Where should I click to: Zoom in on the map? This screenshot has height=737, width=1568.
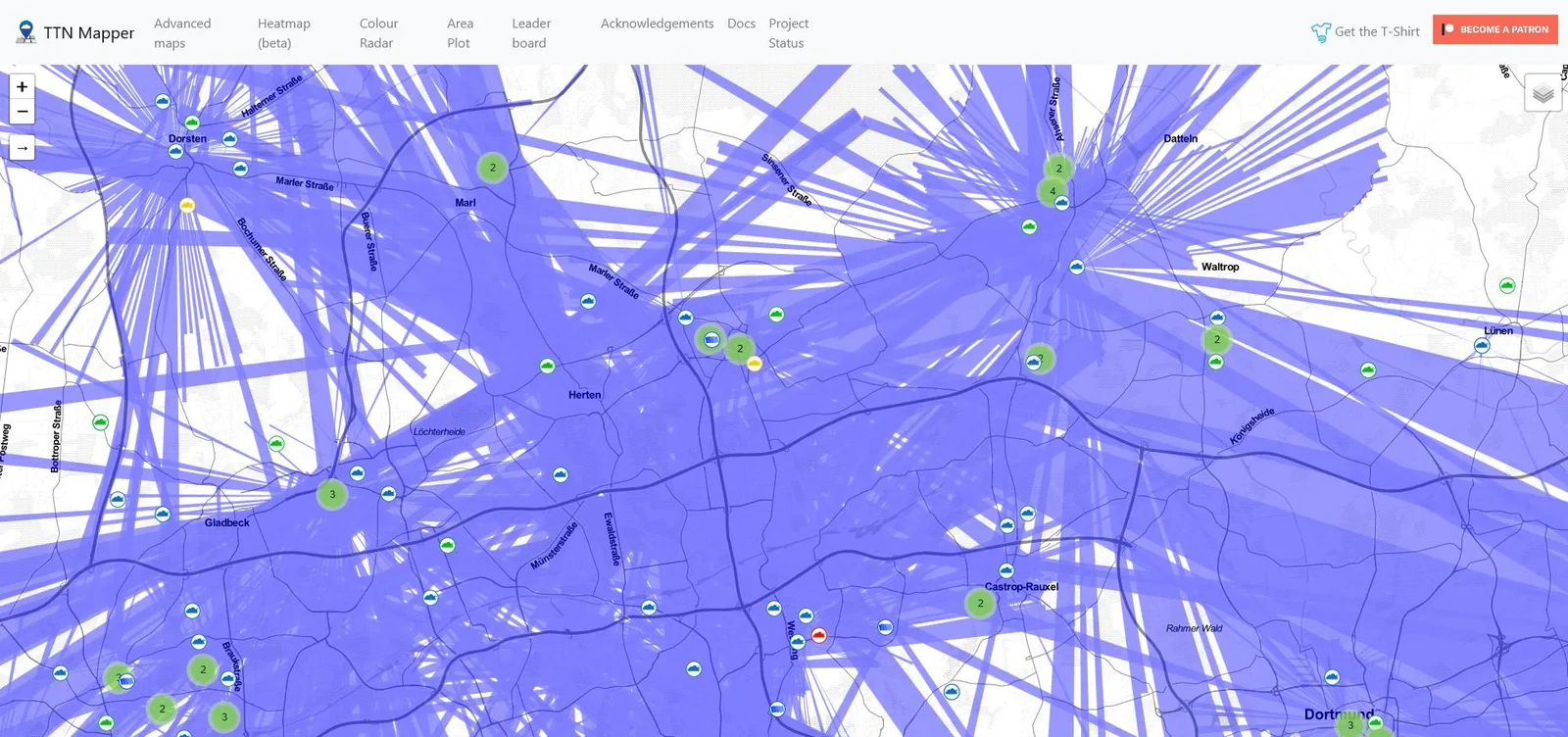(22, 86)
